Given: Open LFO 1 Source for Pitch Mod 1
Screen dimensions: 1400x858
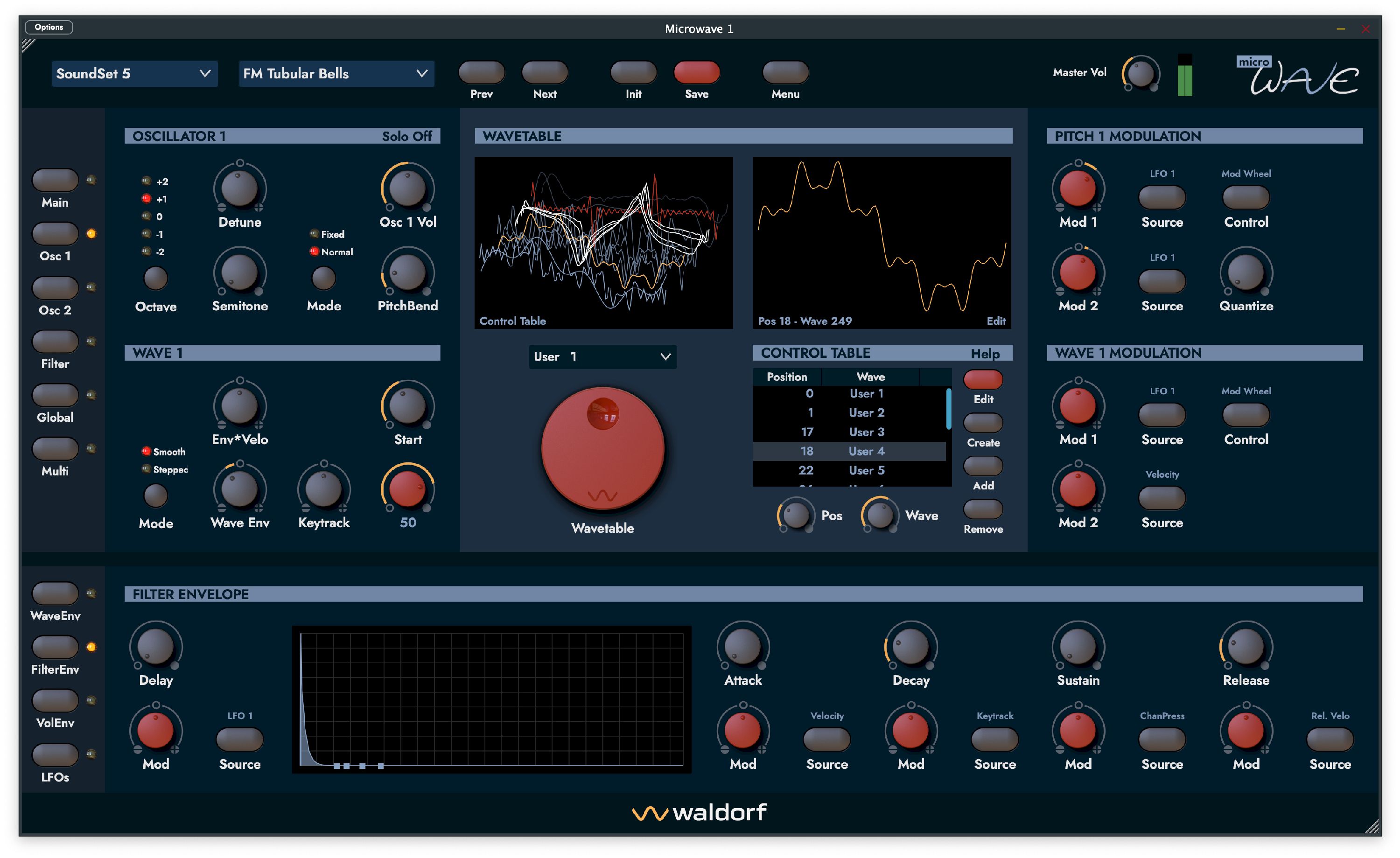Looking at the screenshot, I should point(1162,197).
